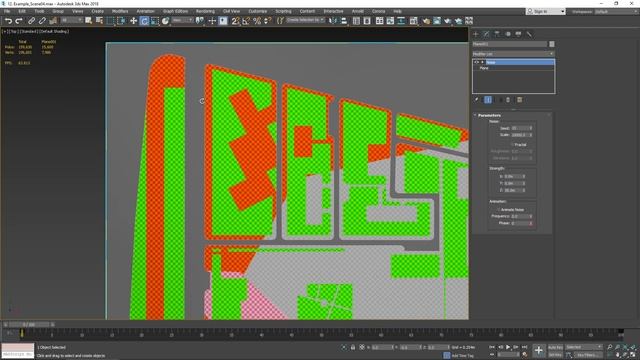Toggle the Snaps Toggle icon
Image resolution: width=640 pixels, height=360 pixels.
(x=236, y=21)
